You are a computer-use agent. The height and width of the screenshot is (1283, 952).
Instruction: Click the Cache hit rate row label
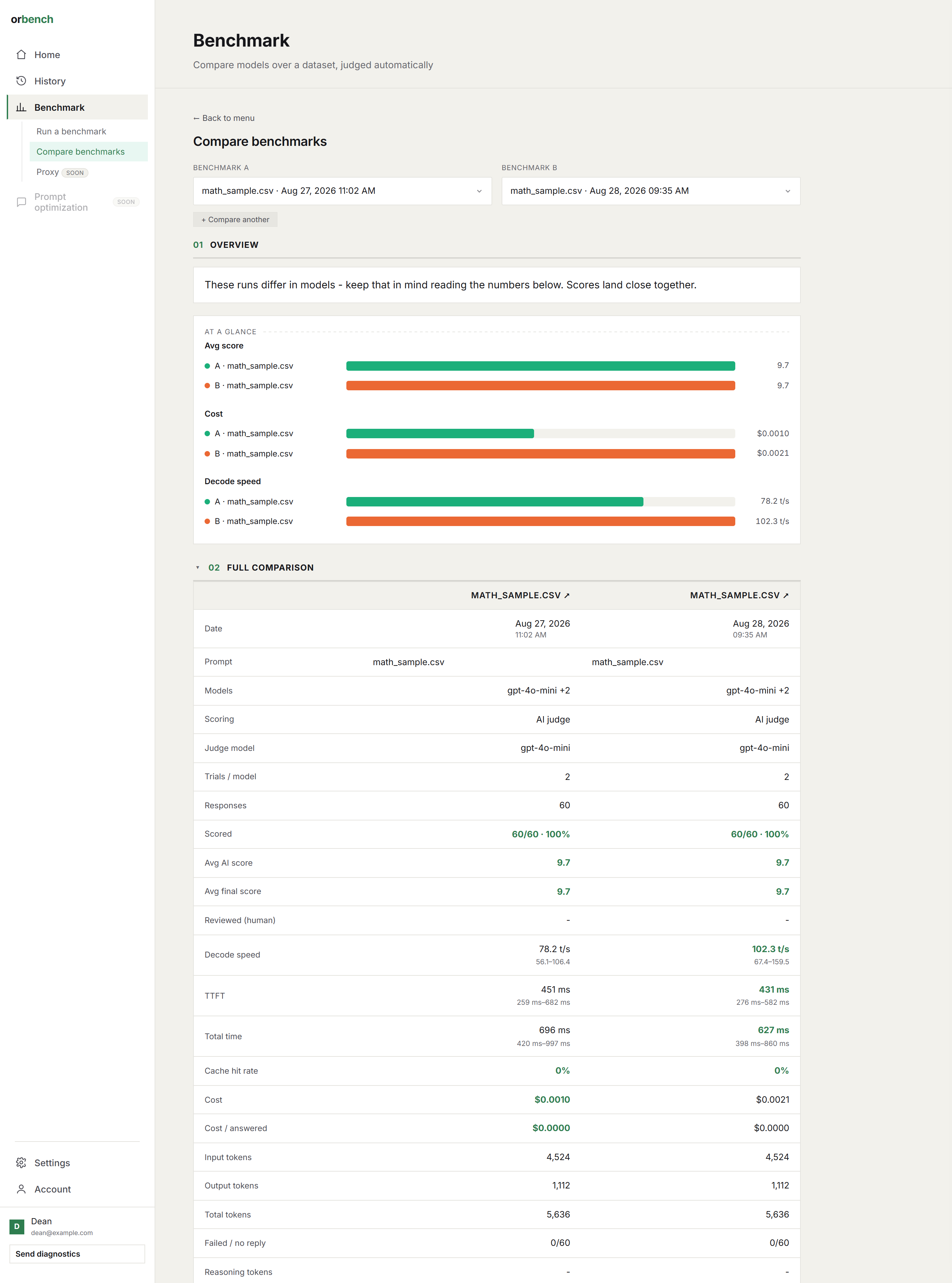pos(231,1071)
